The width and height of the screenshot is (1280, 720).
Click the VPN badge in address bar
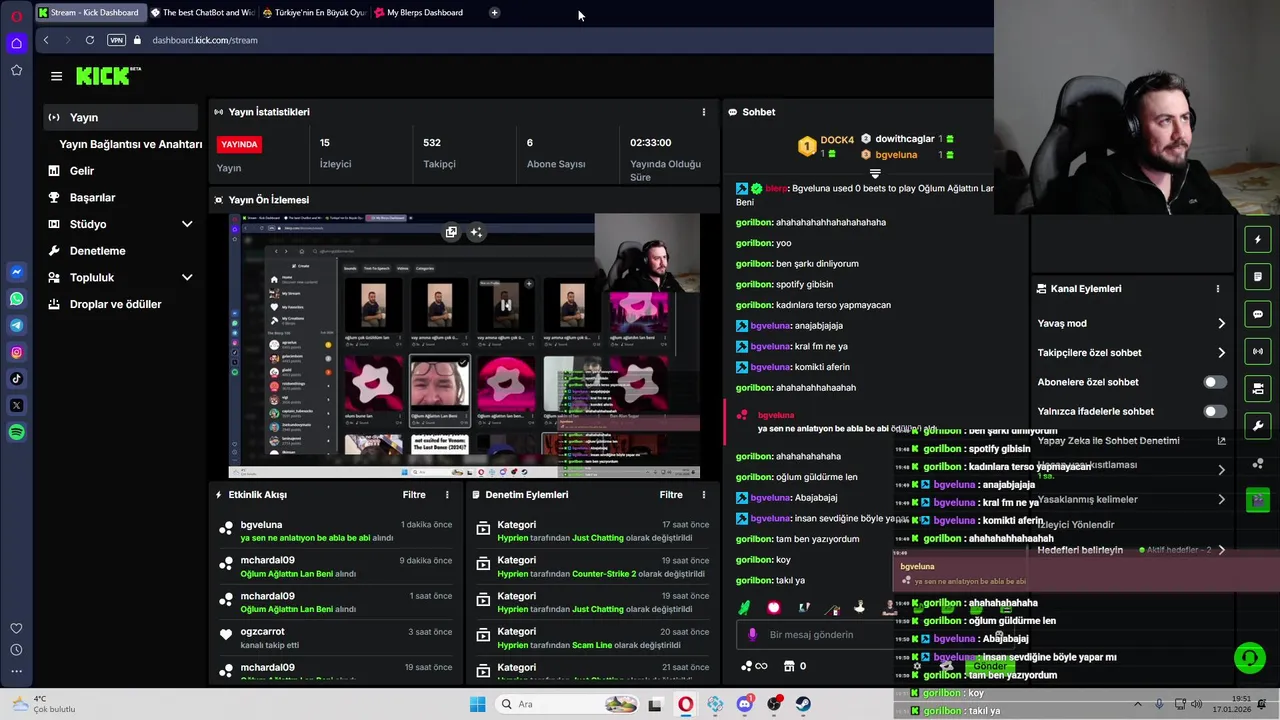tap(116, 40)
